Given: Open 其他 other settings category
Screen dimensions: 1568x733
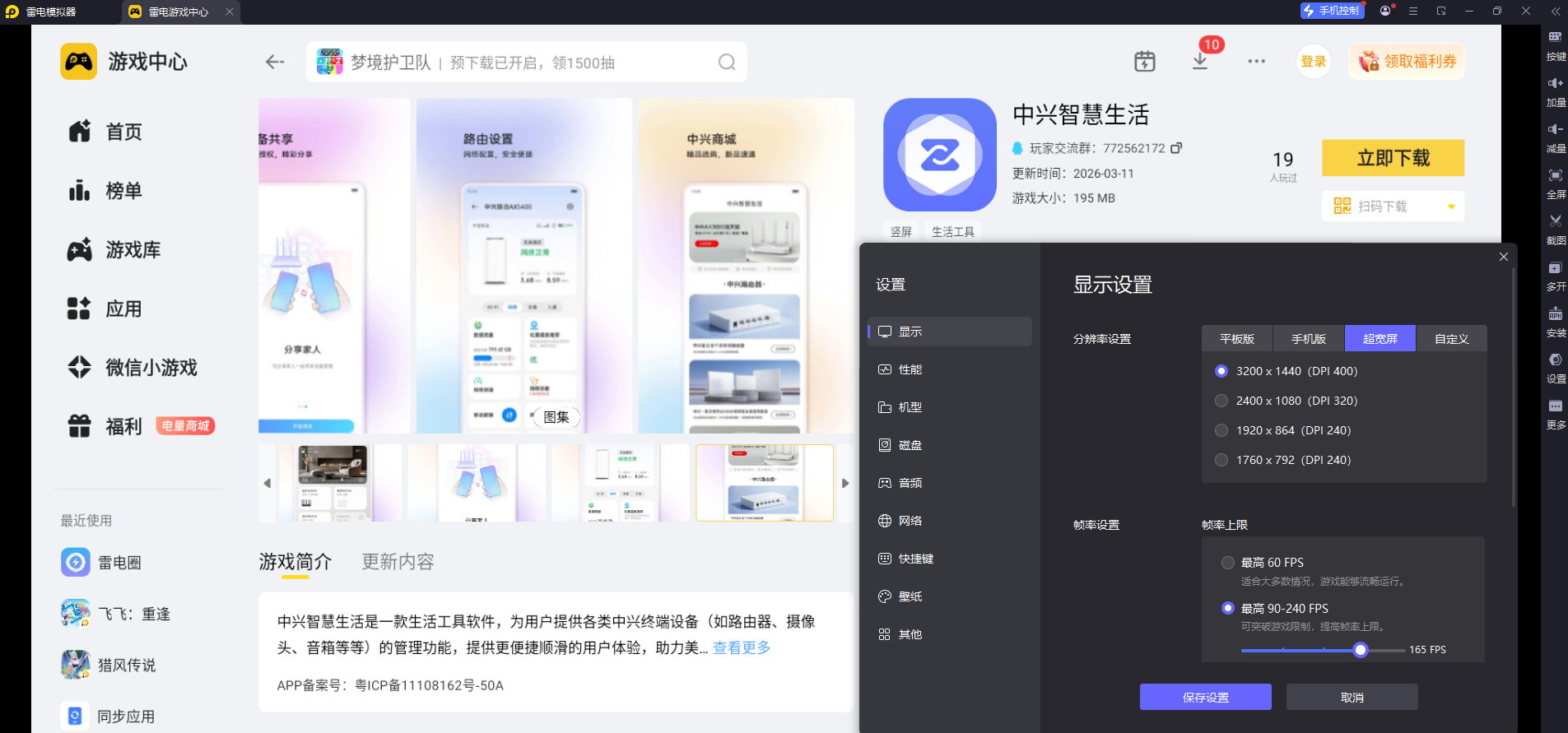Looking at the screenshot, I should [x=949, y=634].
